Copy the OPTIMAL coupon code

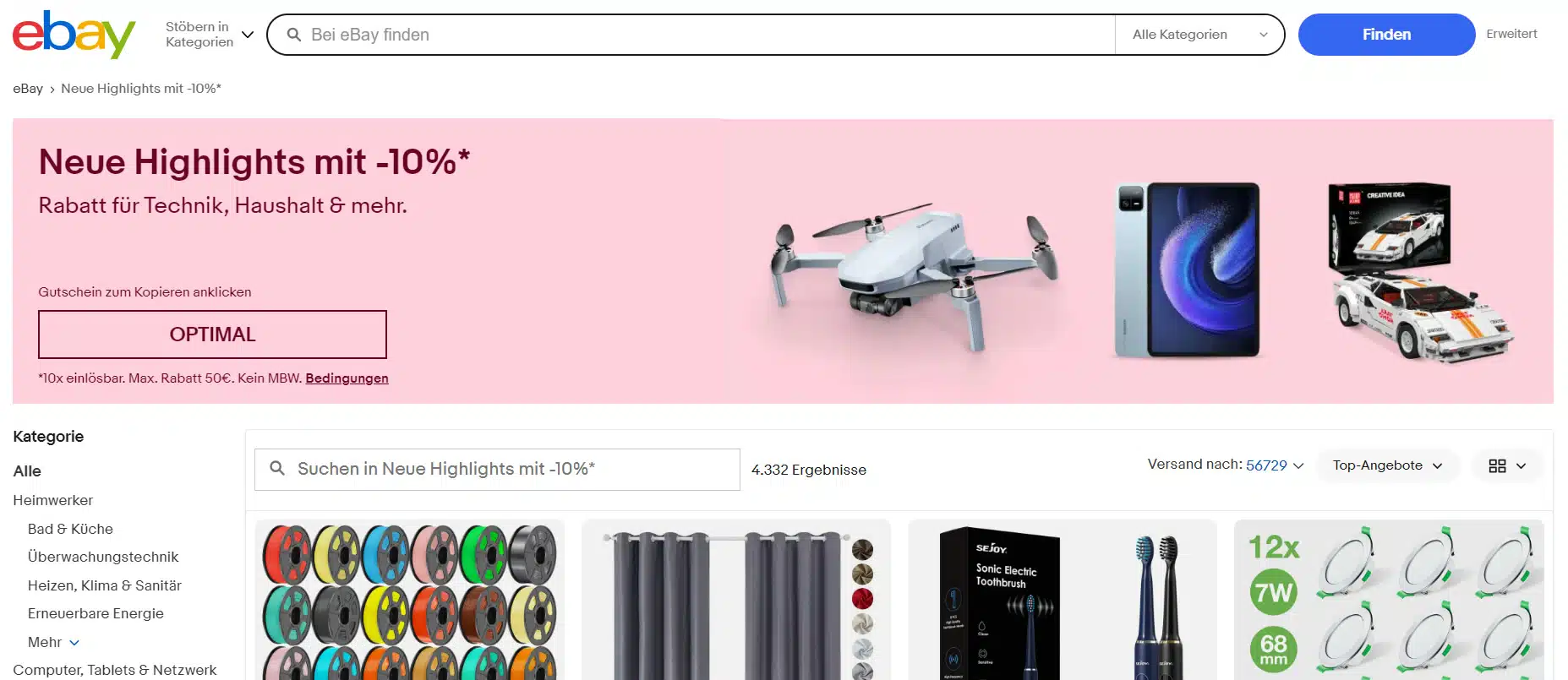click(x=212, y=335)
